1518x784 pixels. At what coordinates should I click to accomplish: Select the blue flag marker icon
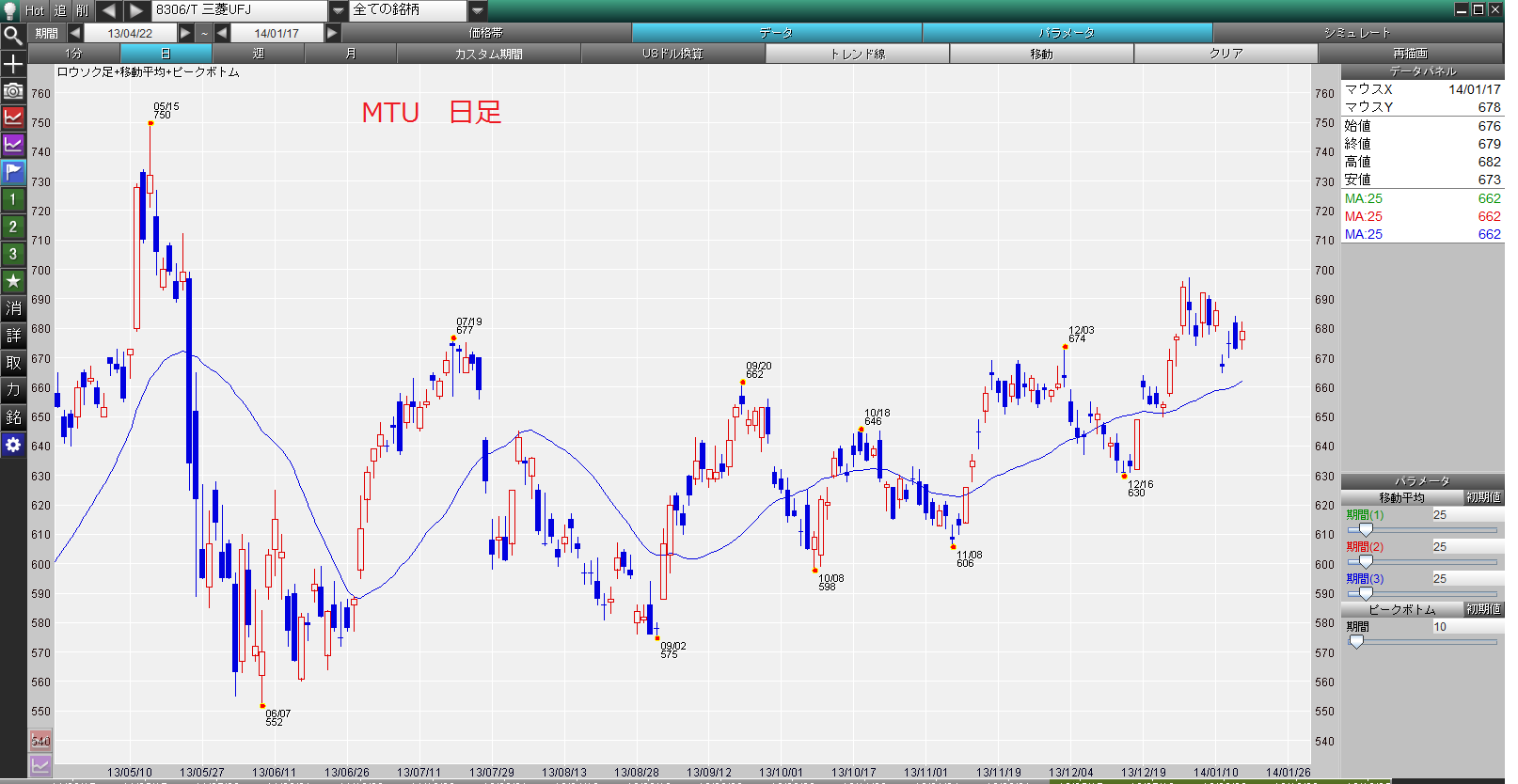point(13,172)
